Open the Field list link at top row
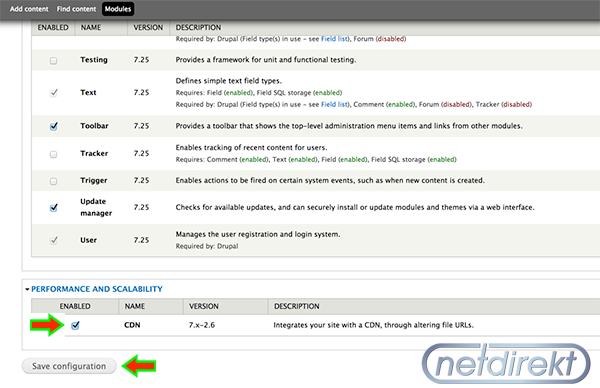The height and width of the screenshot is (388, 600). [334, 39]
